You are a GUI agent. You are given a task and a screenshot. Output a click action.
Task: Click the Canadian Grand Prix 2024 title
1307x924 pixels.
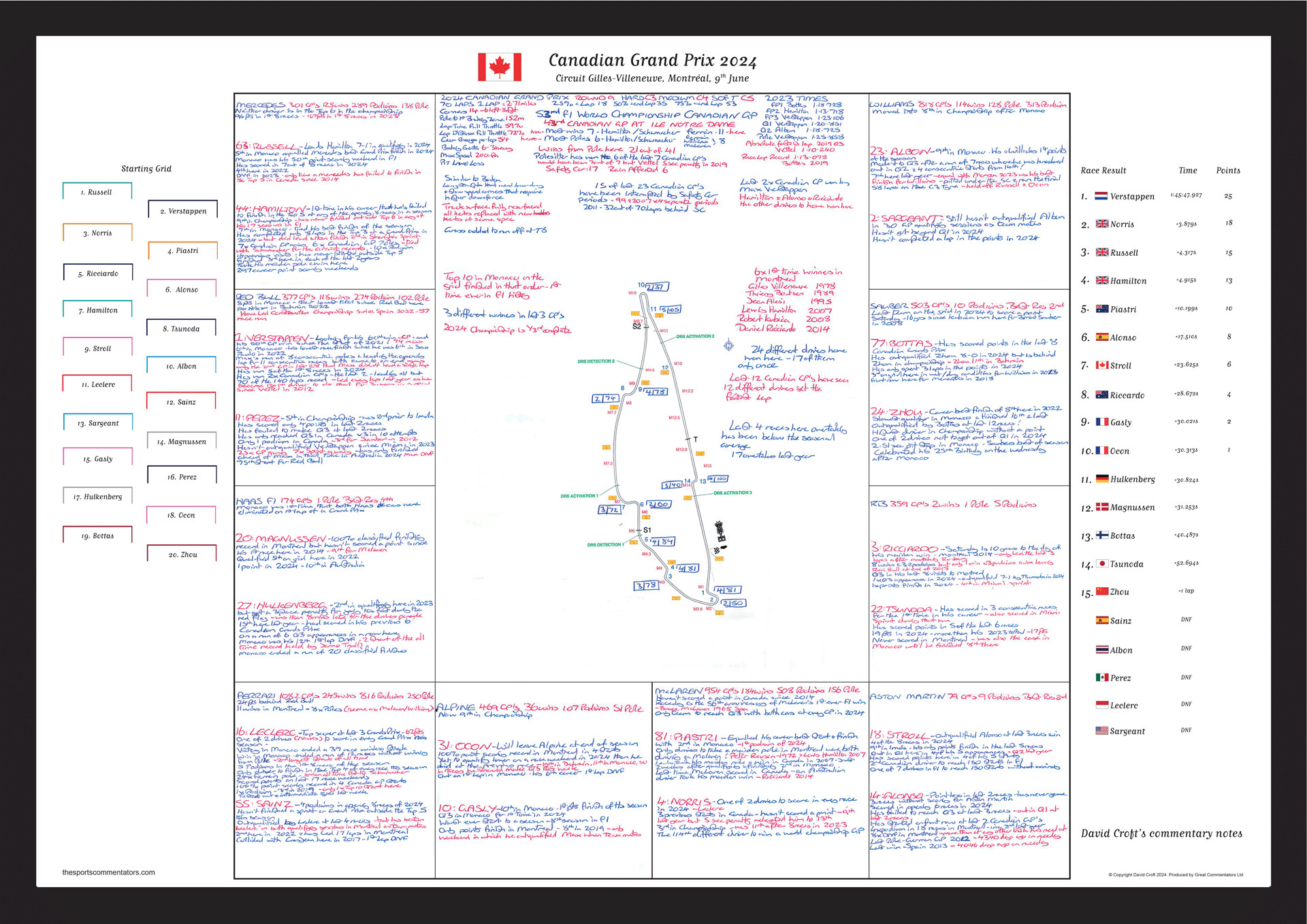point(652,61)
